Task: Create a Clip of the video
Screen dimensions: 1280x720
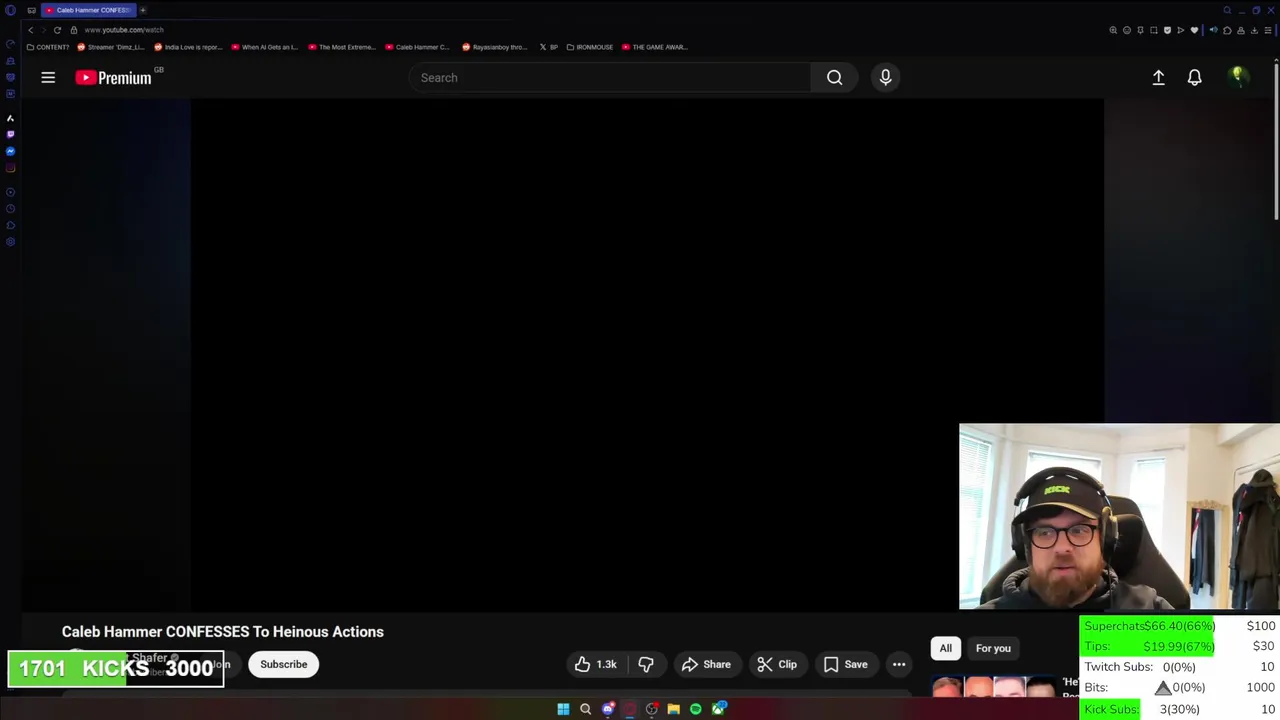Action: pyautogui.click(x=777, y=664)
